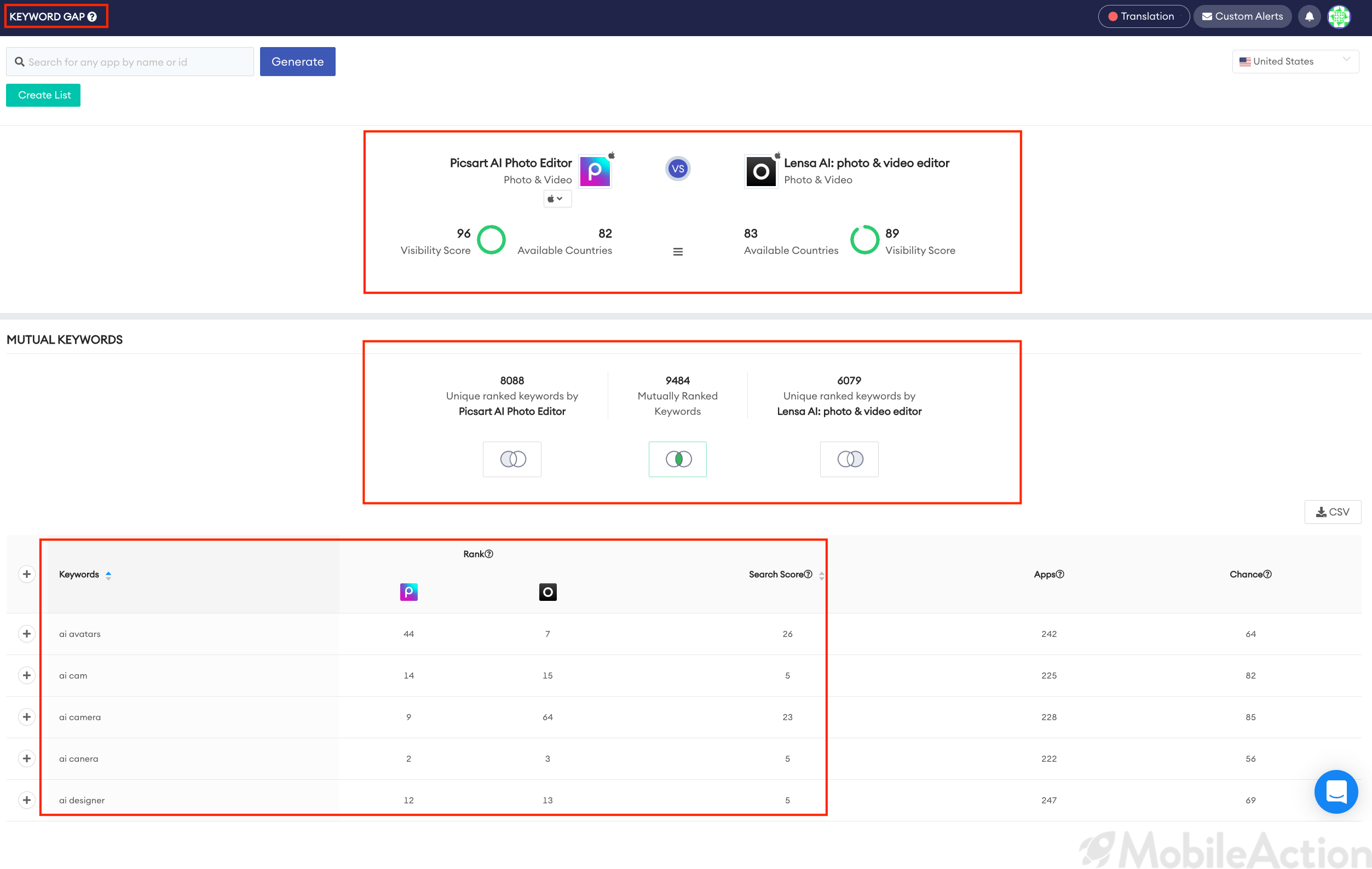Click the Chance value 85
Image resolution: width=1372 pixels, height=869 pixels.
click(x=1250, y=717)
